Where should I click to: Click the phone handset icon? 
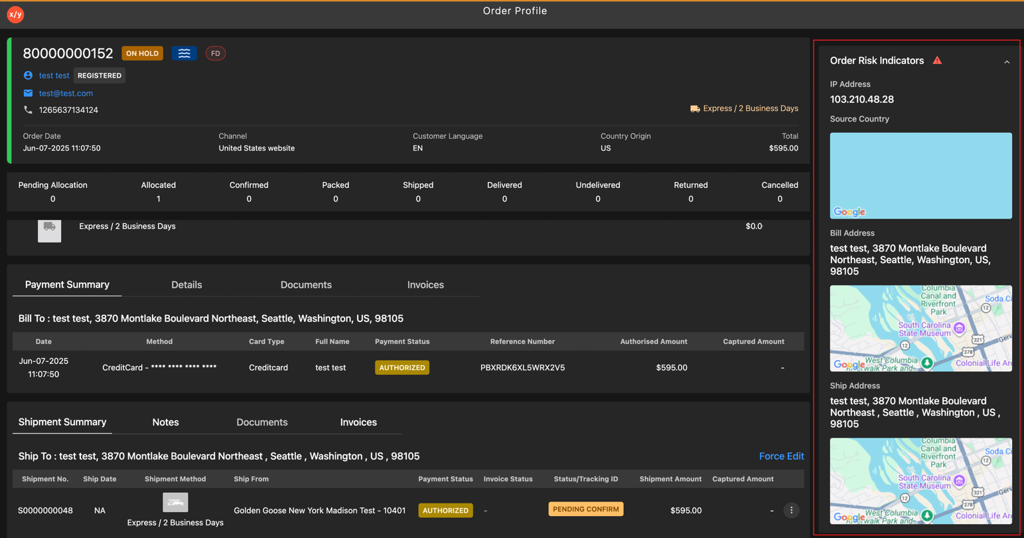[28, 110]
